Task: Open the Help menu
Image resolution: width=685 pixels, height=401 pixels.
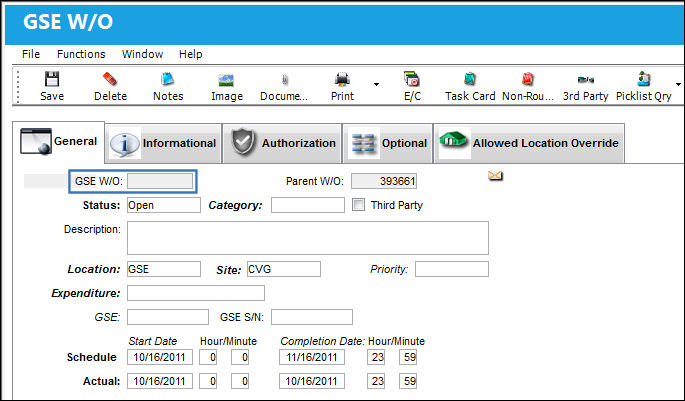Action: click(x=190, y=54)
